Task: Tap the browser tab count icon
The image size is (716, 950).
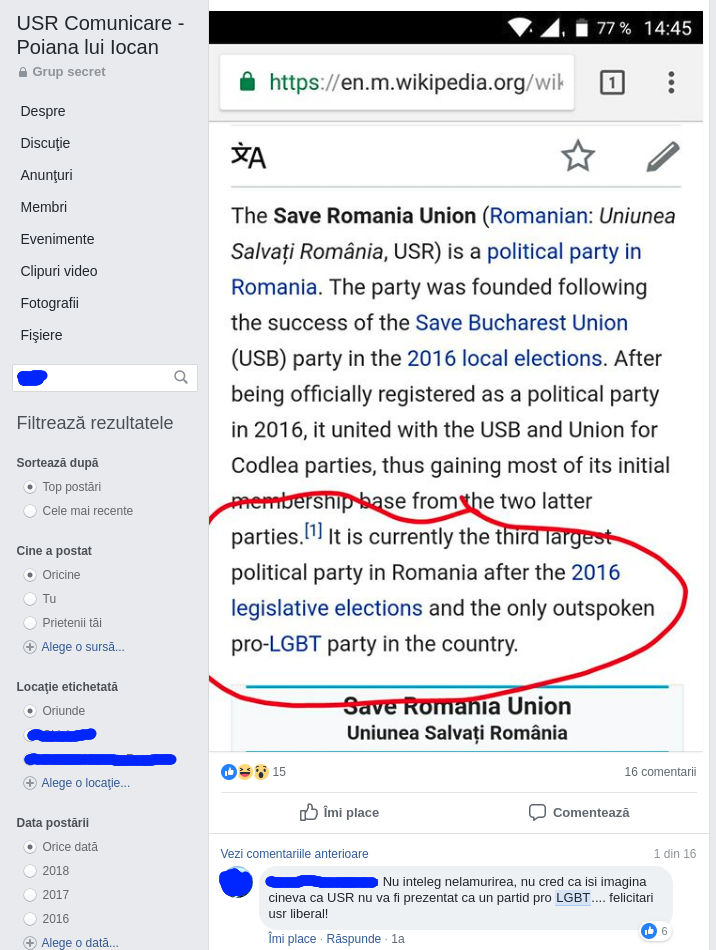Action: (x=612, y=82)
